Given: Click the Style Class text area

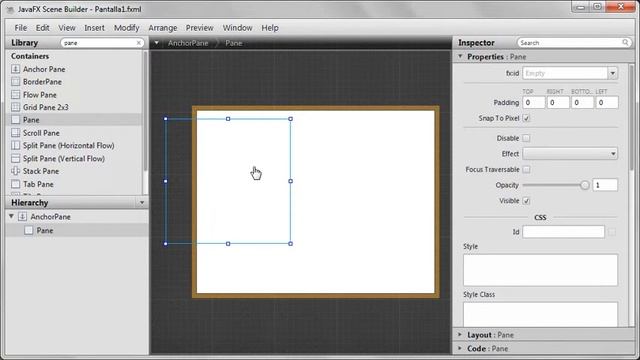Looking at the screenshot, I should click(x=540, y=314).
